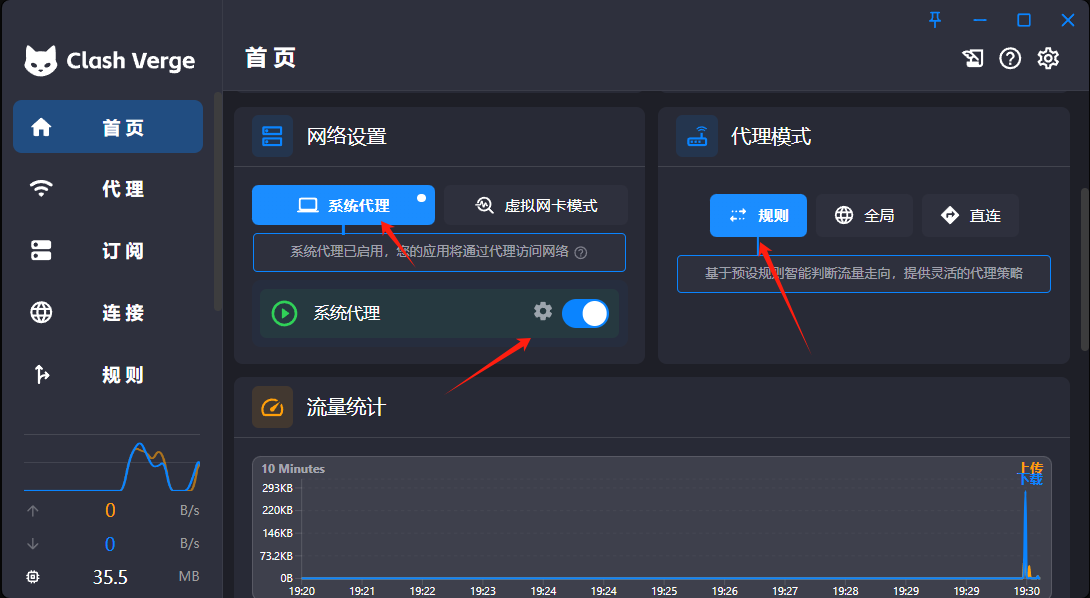Click the green play icon for 系统代理
1090x598 pixels.
click(x=285, y=314)
